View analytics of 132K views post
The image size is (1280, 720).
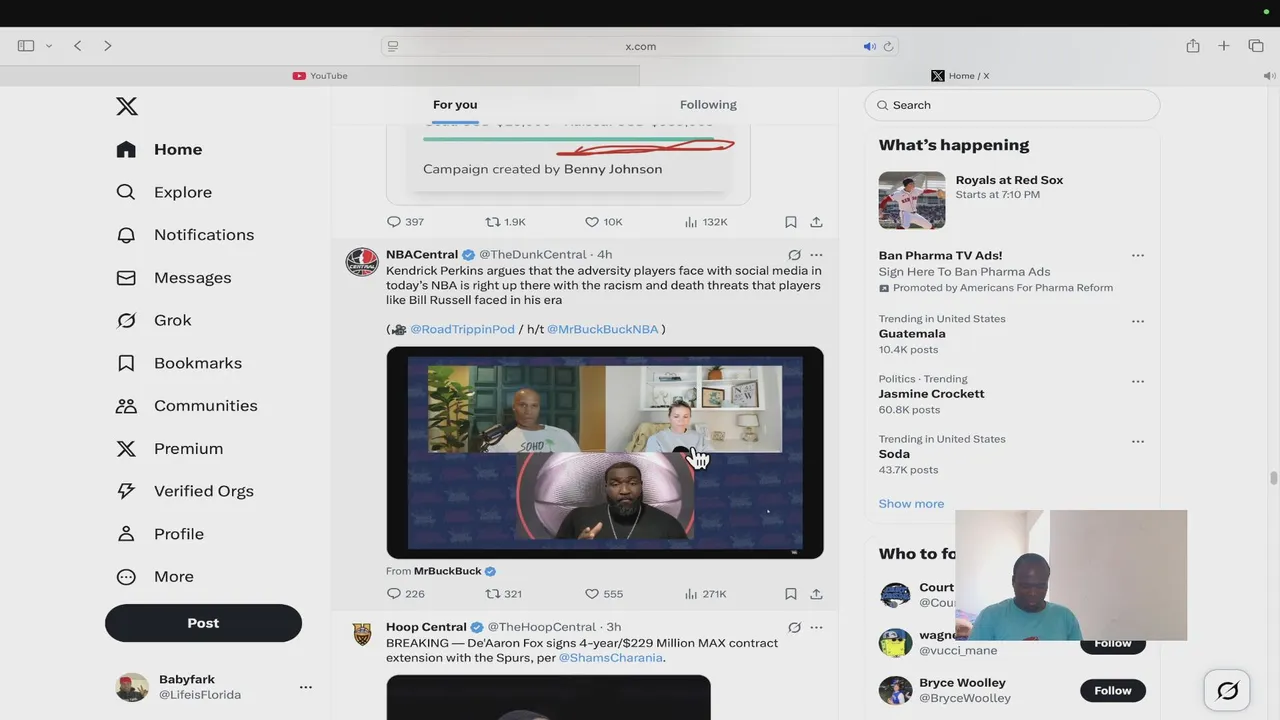coord(705,222)
